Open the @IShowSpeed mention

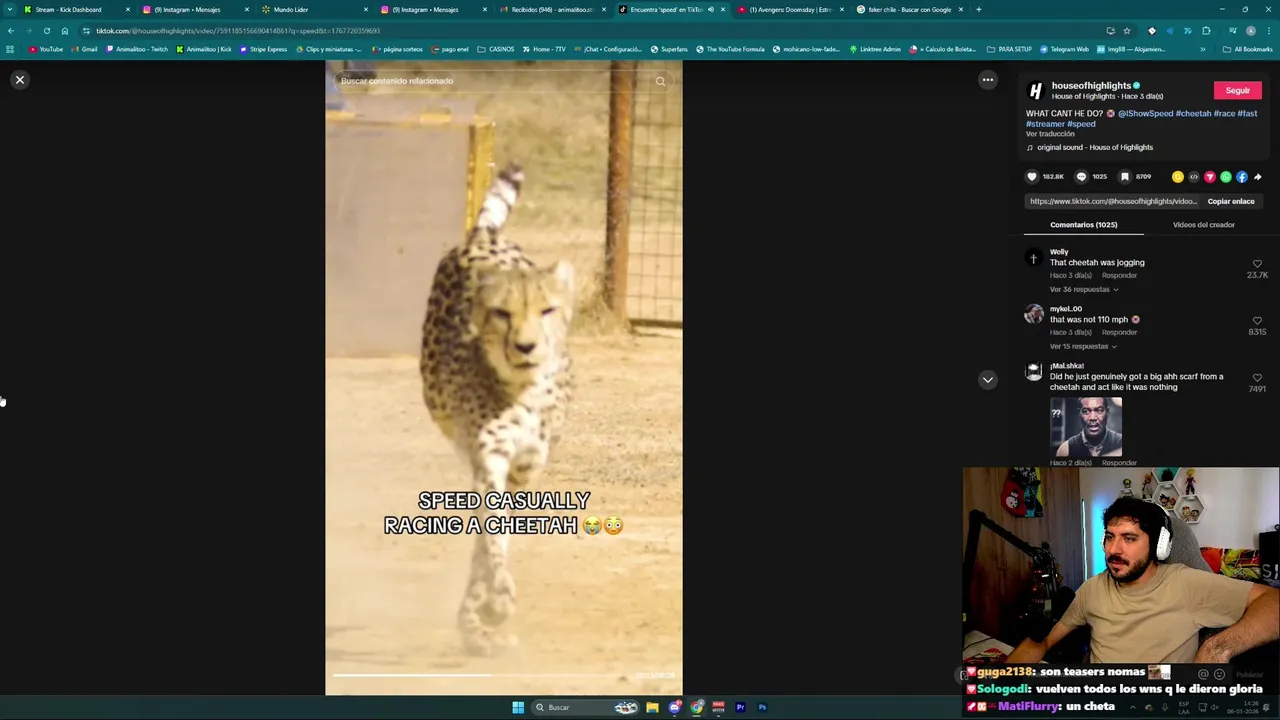pyautogui.click(x=1145, y=114)
